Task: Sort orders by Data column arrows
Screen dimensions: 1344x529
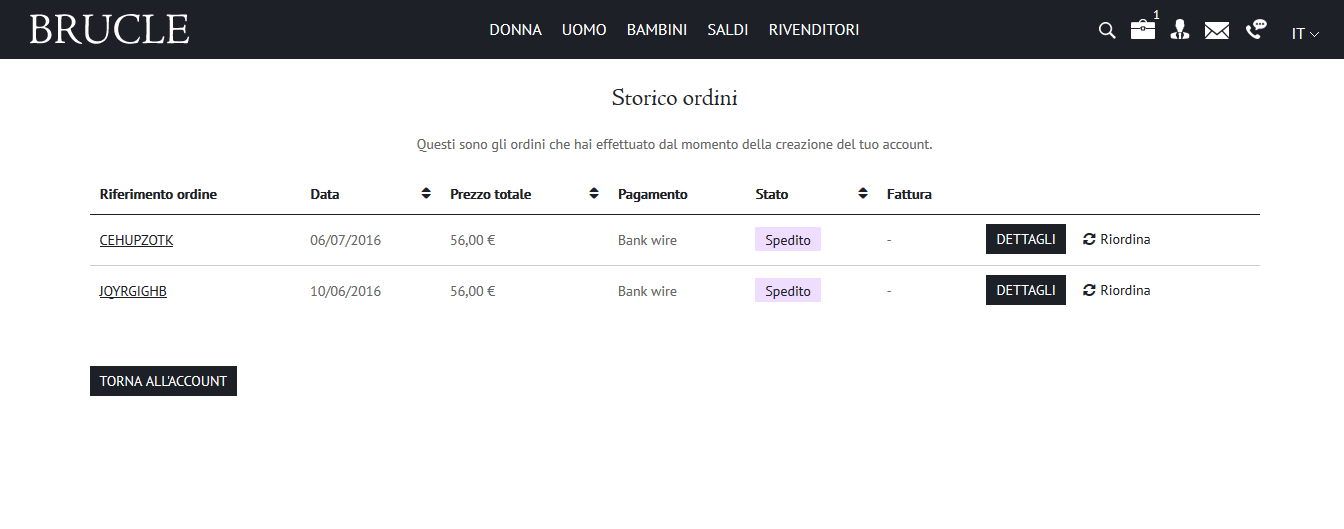Action: pos(426,194)
